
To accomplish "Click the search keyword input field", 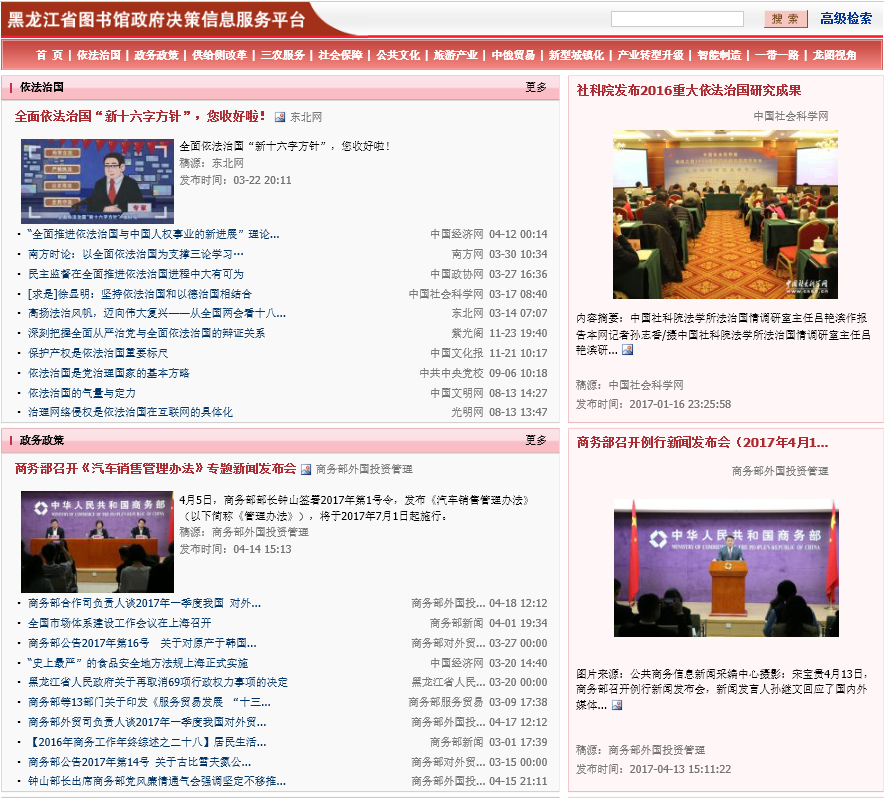I will click(x=677, y=19).
